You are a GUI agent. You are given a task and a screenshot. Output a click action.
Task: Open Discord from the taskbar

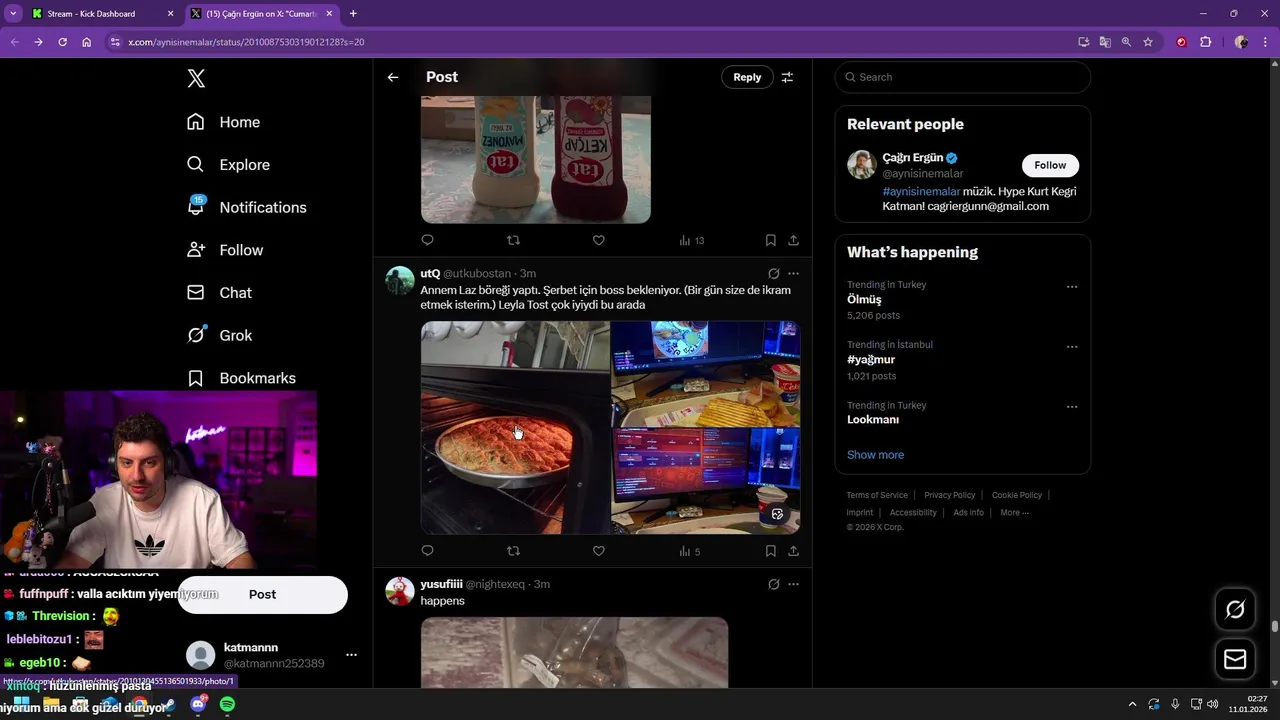[x=198, y=705]
